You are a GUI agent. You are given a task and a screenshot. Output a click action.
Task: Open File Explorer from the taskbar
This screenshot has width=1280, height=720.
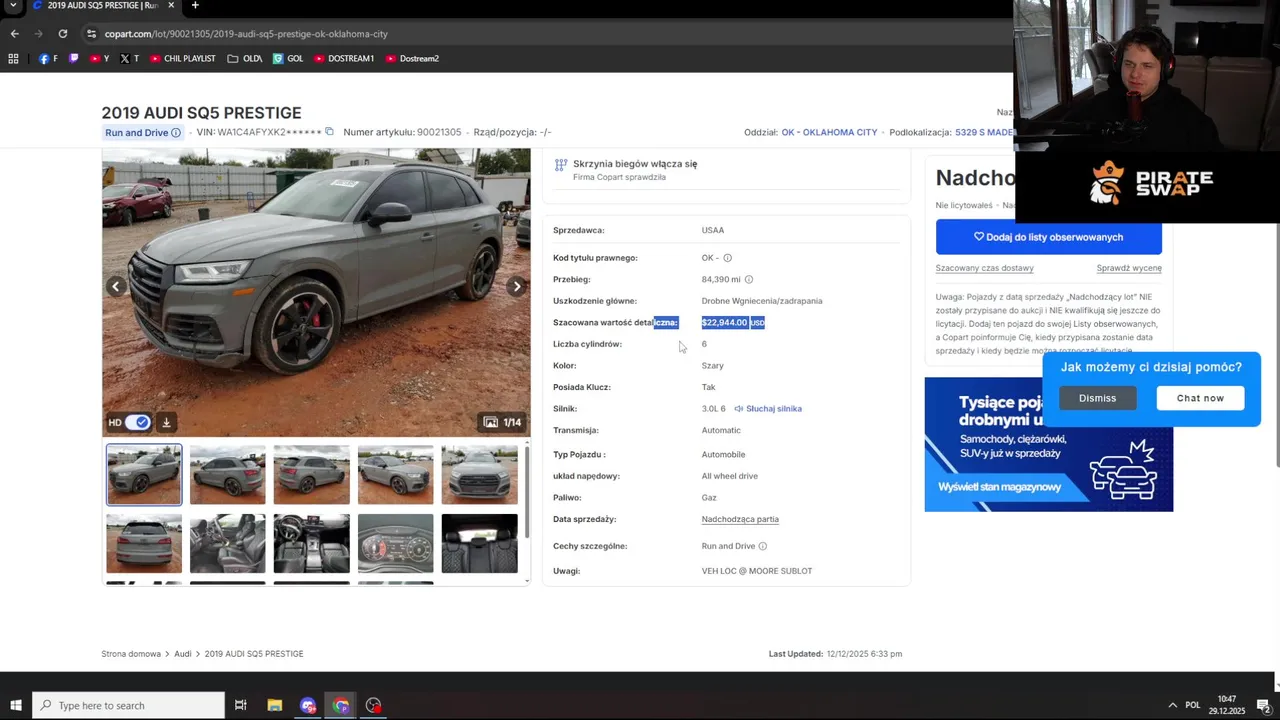click(x=275, y=705)
